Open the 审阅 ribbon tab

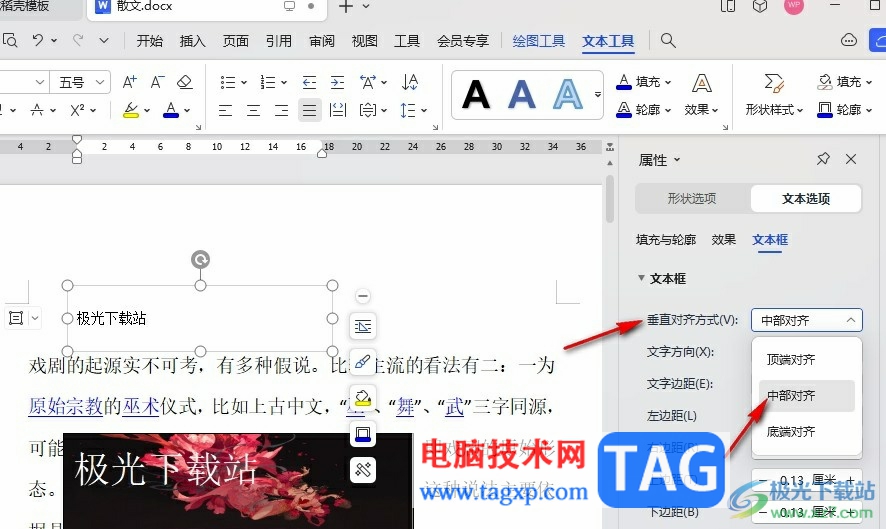tap(322, 41)
